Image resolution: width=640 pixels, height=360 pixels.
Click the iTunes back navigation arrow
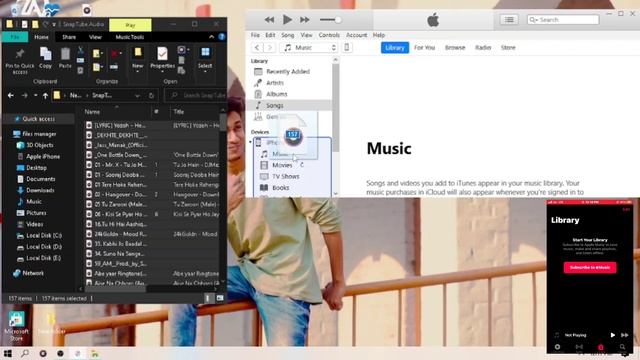tap(257, 48)
